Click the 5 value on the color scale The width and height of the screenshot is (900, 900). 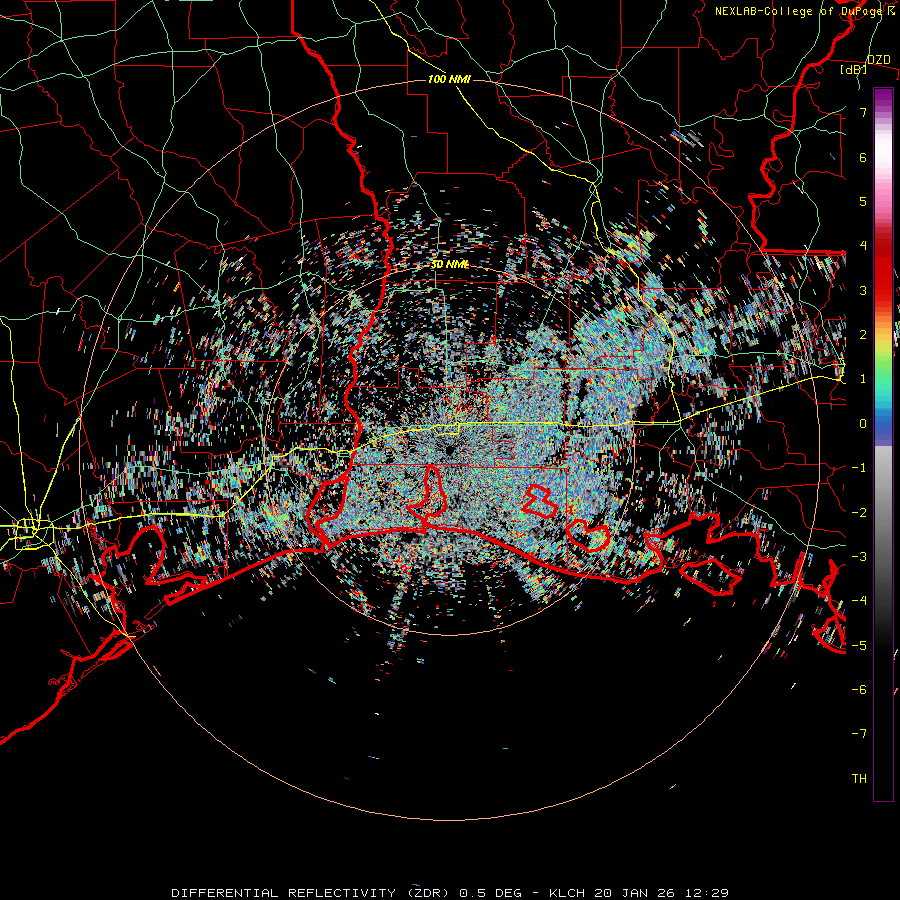pos(863,201)
